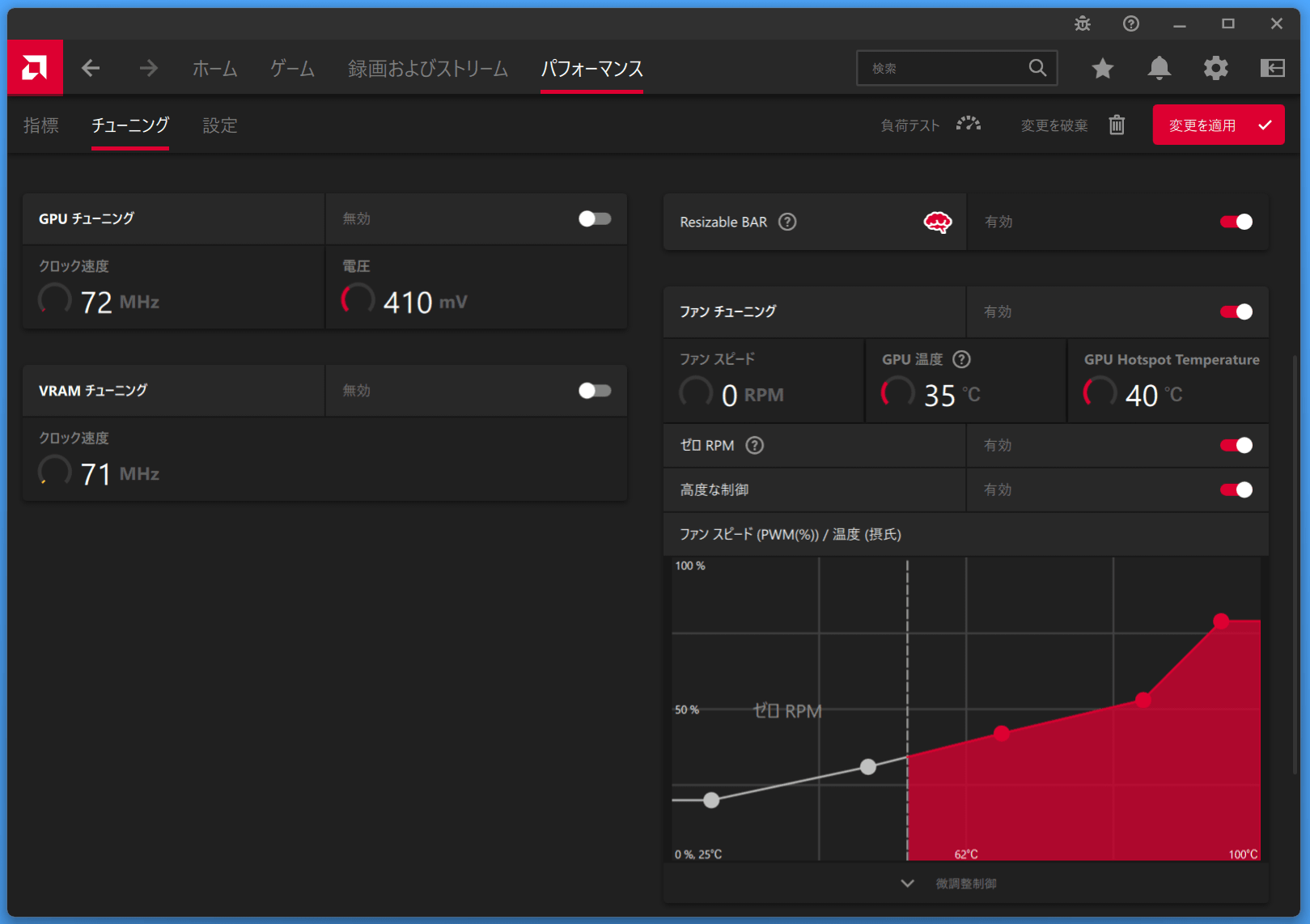Click the Smart Access brain icon

pyautogui.click(x=937, y=222)
